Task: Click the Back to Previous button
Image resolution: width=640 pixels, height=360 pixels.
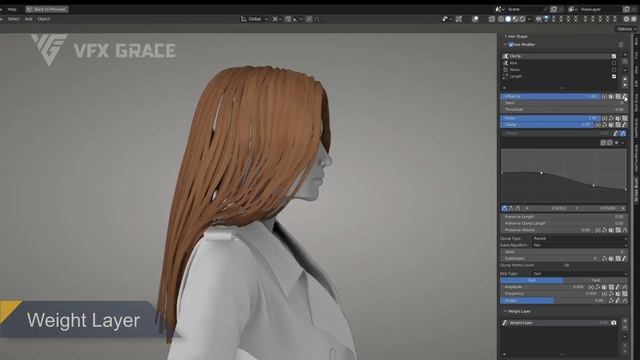Action: coord(46,9)
